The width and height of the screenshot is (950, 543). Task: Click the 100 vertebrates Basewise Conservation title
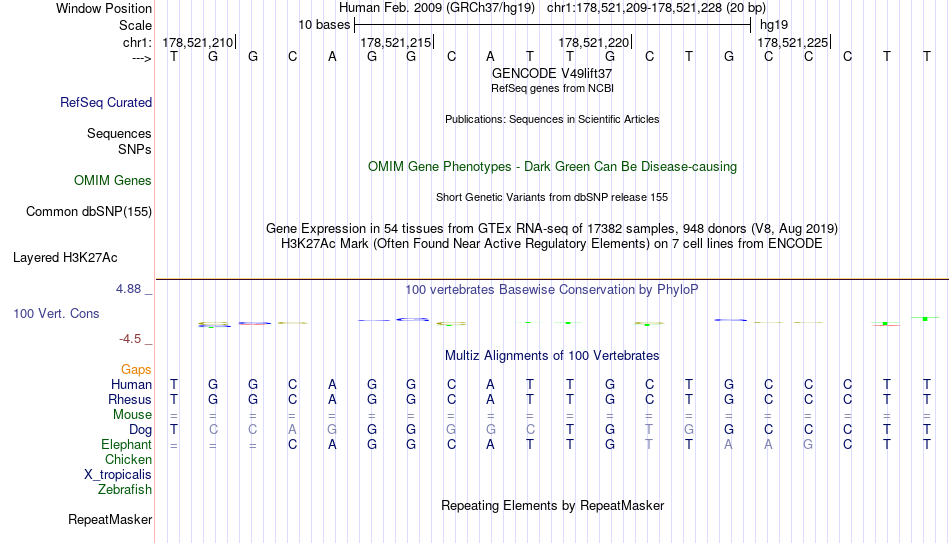[x=552, y=290]
